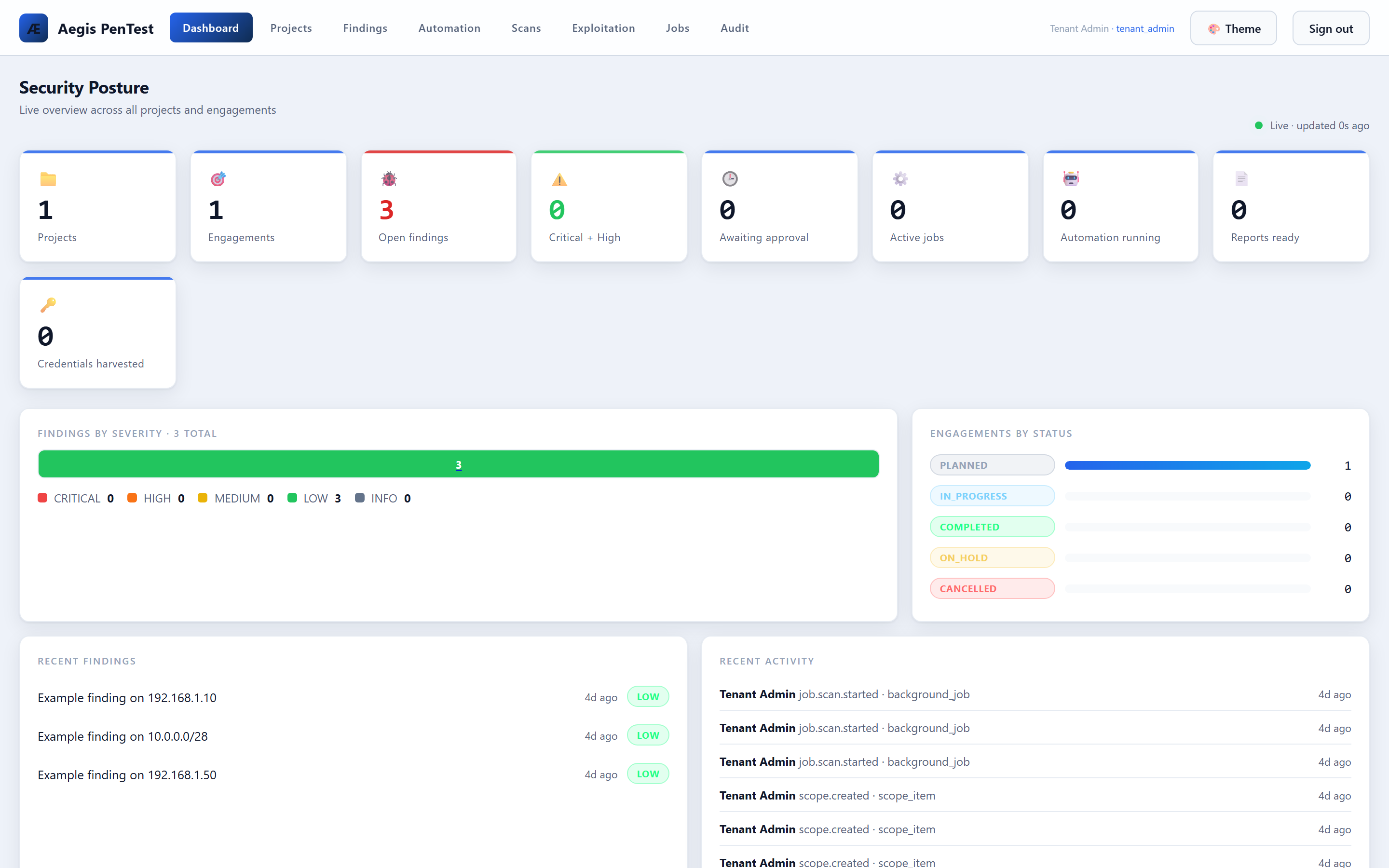
Task: Click LOW badge for 192.168.1.50 finding
Action: 648,773
